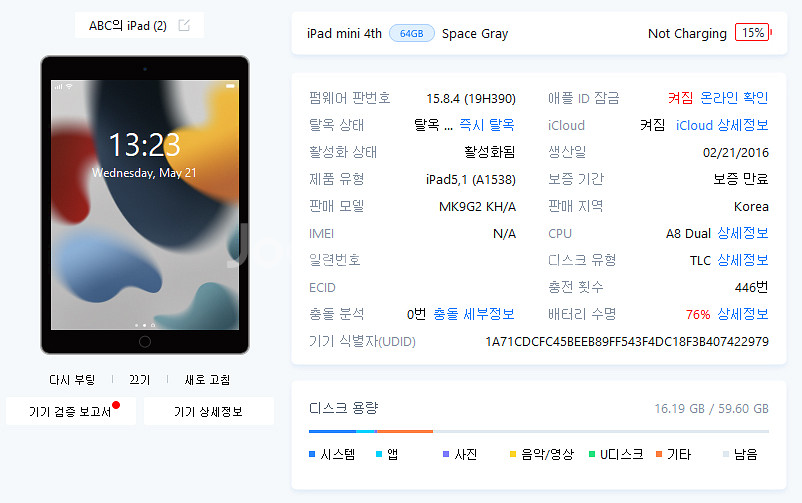Click the iPad lock screen preview image
Screen dimensions: 802x503
point(145,205)
